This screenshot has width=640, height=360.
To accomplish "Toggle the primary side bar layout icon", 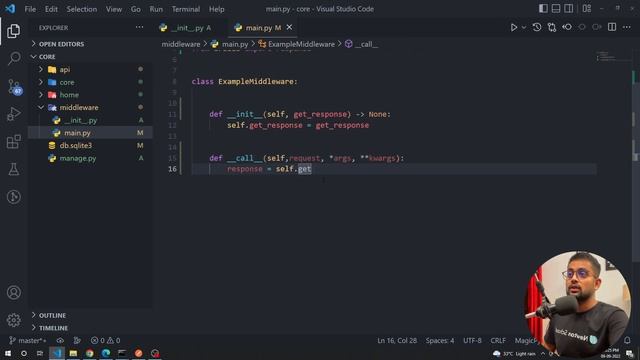I will coord(543,9).
